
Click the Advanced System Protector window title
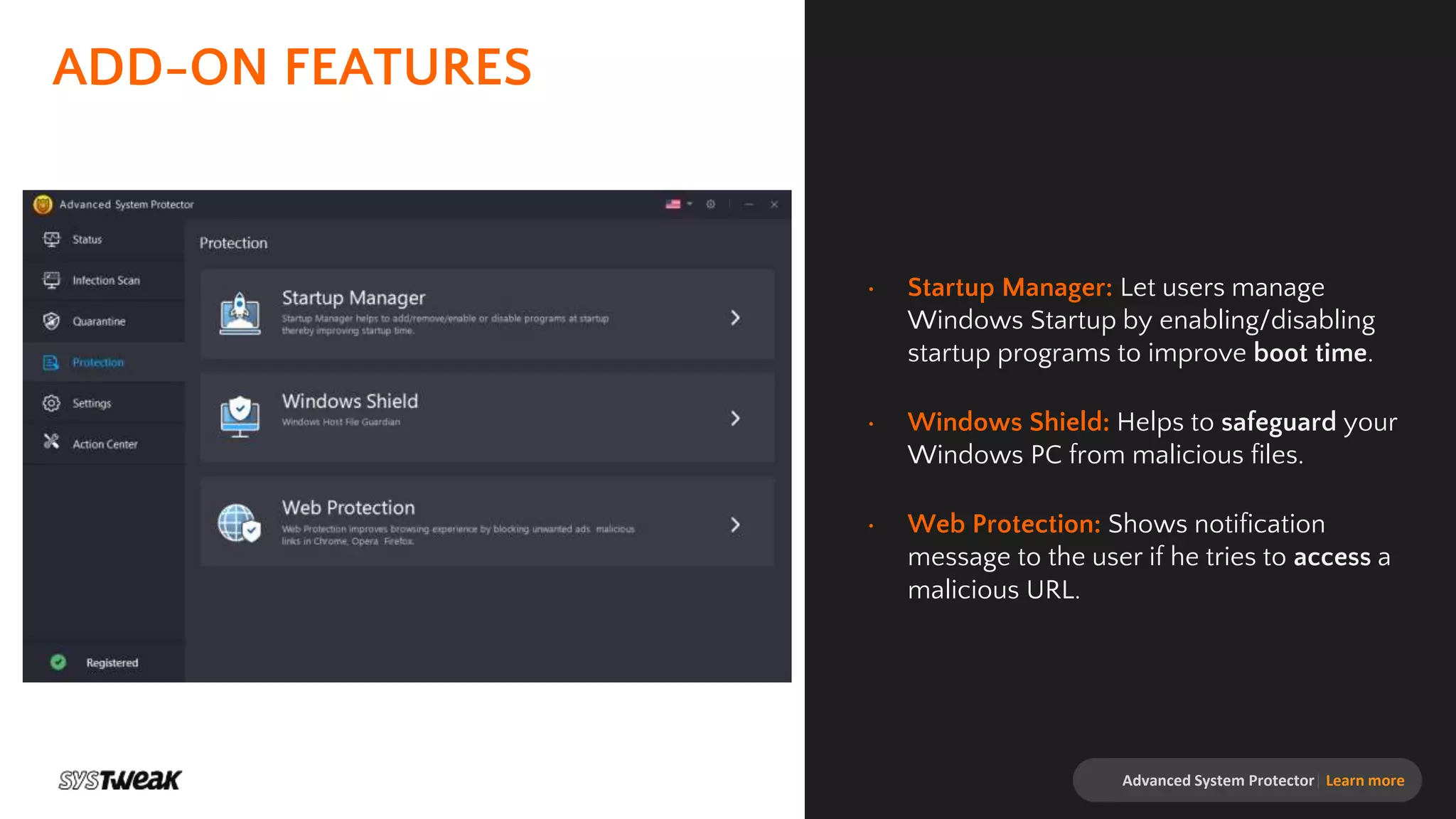[x=127, y=205]
